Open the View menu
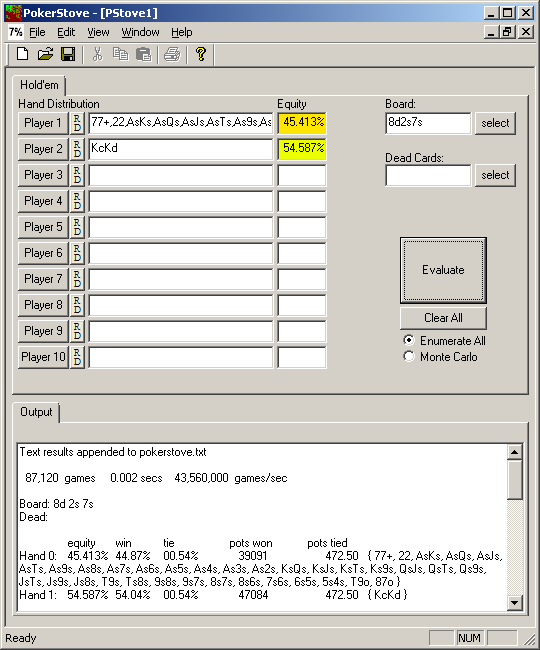This screenshot has width=540, height=650. [98, 32]
